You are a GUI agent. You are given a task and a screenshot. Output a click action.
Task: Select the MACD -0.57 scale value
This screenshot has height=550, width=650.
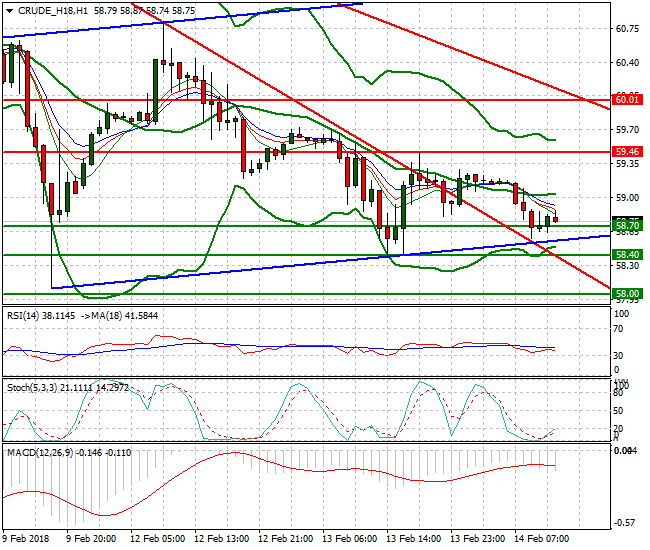click(x=623, y=523)
